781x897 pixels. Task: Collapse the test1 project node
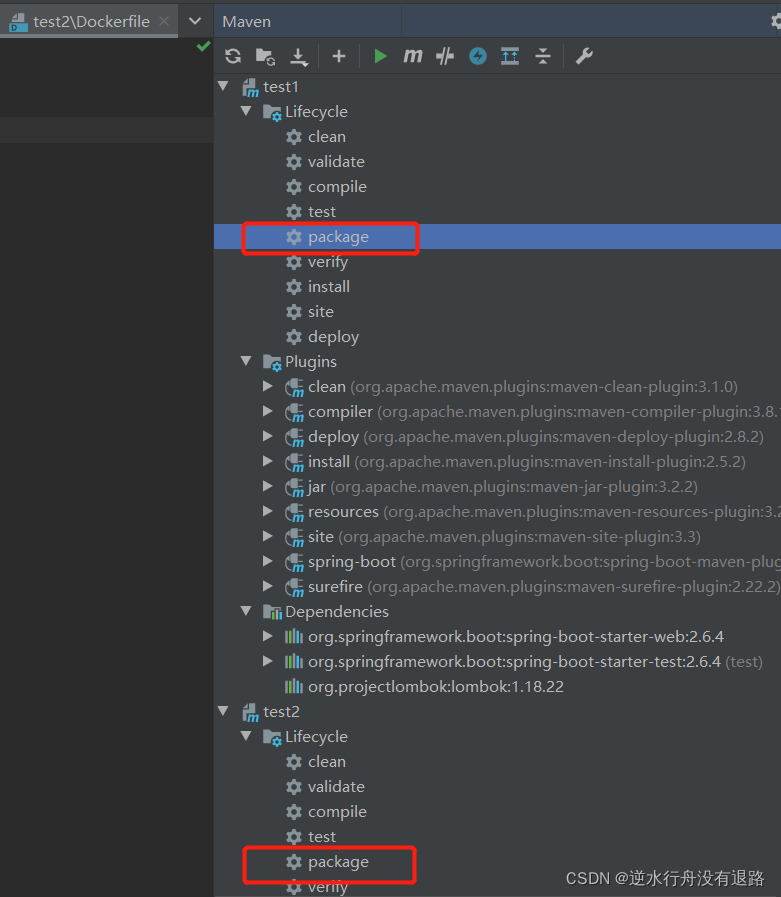pyautogui.click(x=224, y=86)
